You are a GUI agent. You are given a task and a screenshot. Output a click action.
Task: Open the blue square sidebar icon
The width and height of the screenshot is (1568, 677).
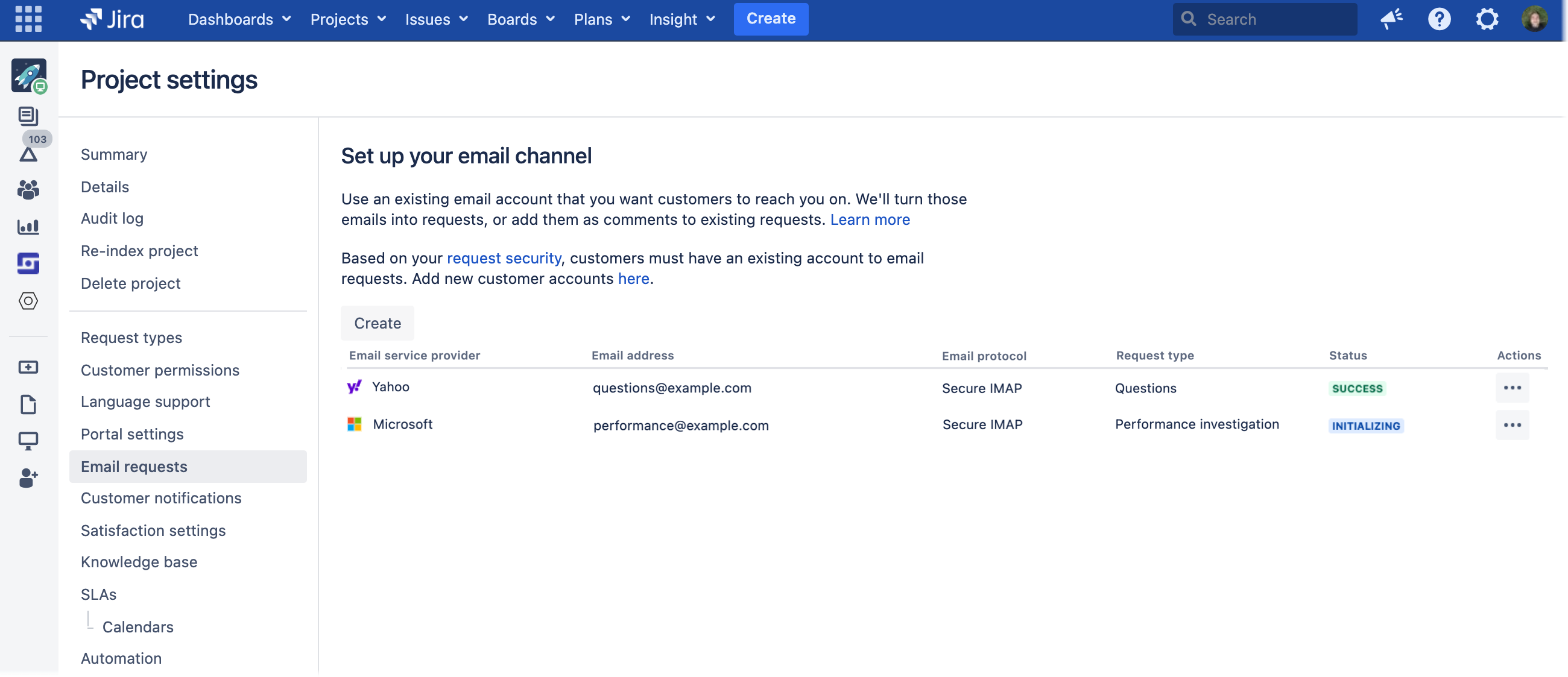coord(28,263)
